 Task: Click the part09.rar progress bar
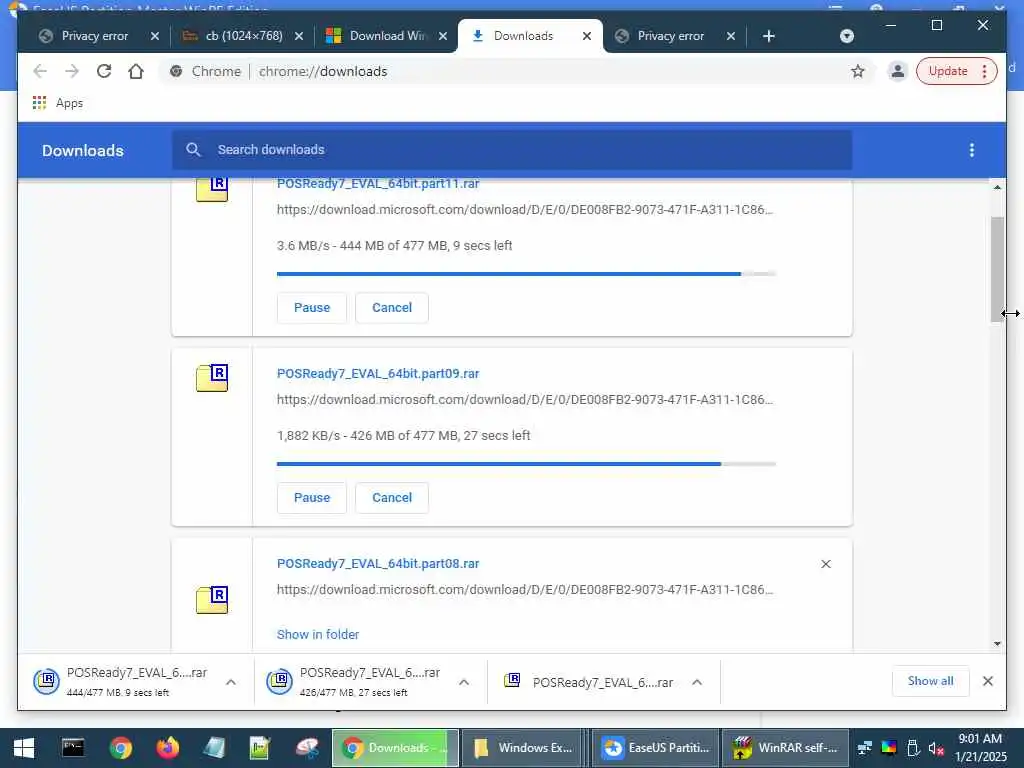coord(526,464)
